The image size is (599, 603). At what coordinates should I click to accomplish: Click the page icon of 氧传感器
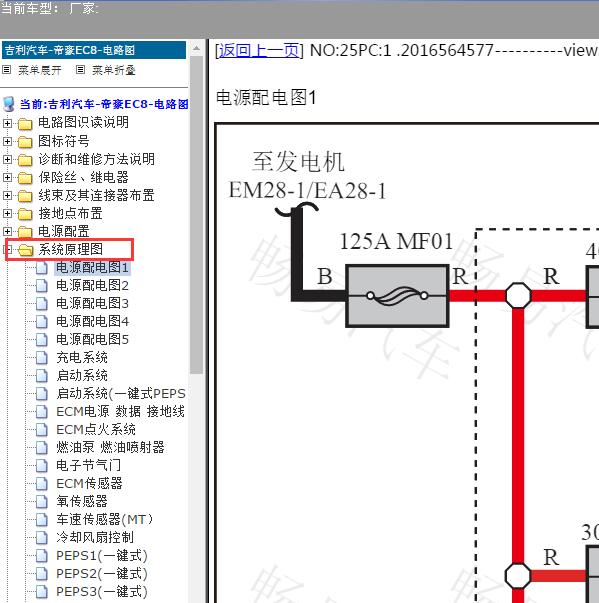coord(42,501)
